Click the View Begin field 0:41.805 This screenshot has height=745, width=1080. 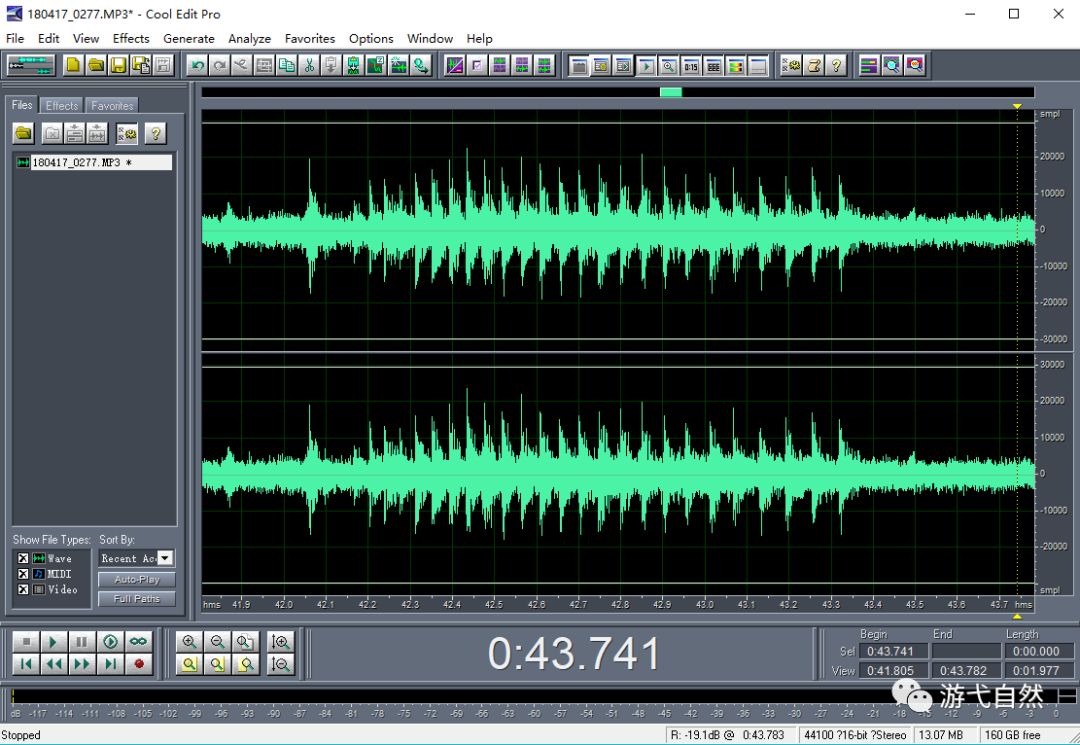pos(893,671)
